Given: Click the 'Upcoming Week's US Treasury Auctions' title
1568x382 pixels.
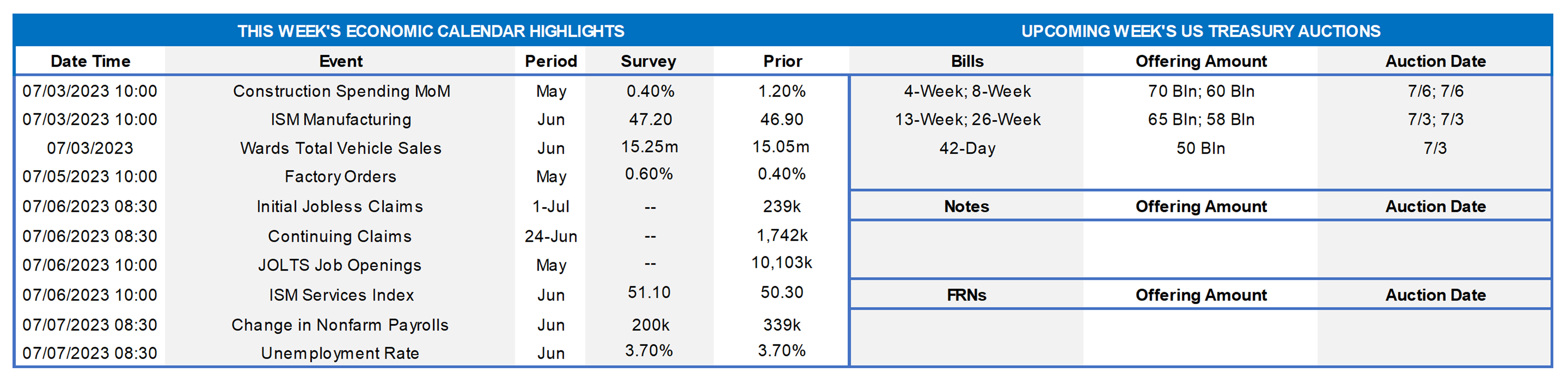Looking at the screenshot, I should (1200, 31).
